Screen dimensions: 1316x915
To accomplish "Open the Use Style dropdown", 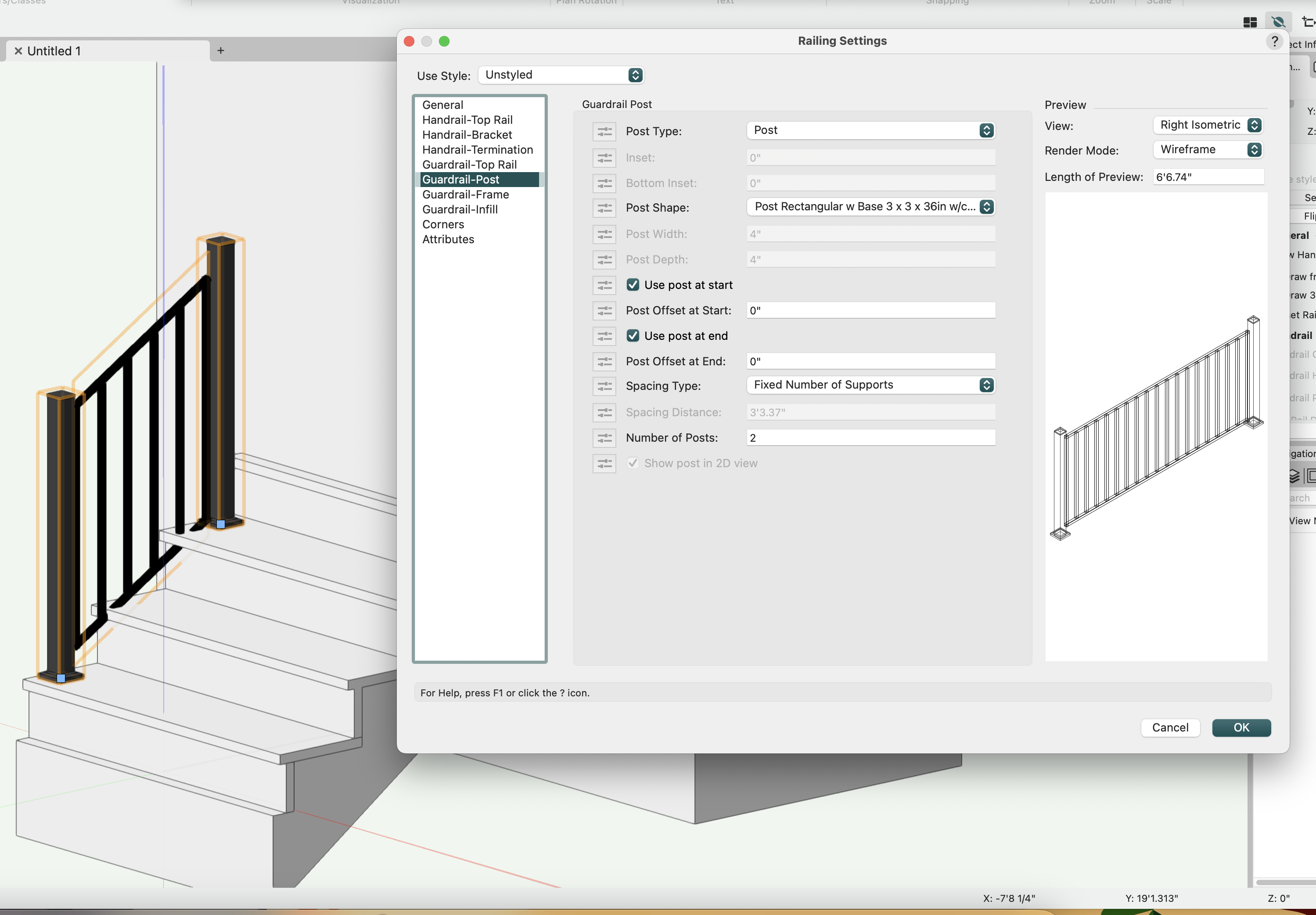I will point(560,75).
